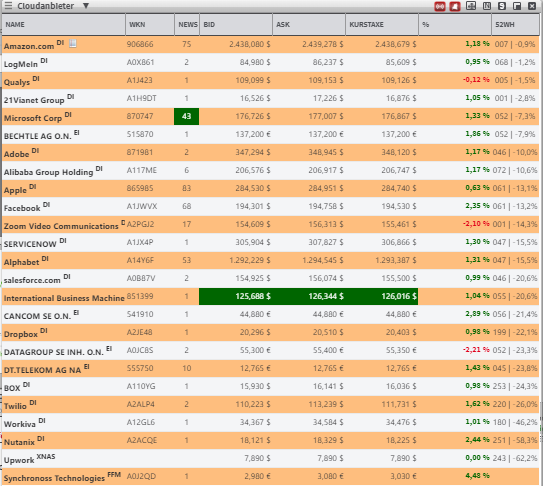Viewport: 543px width, 486px height.
Task: Select the Synchronoss Technologies row name
Action: [54, 478]
